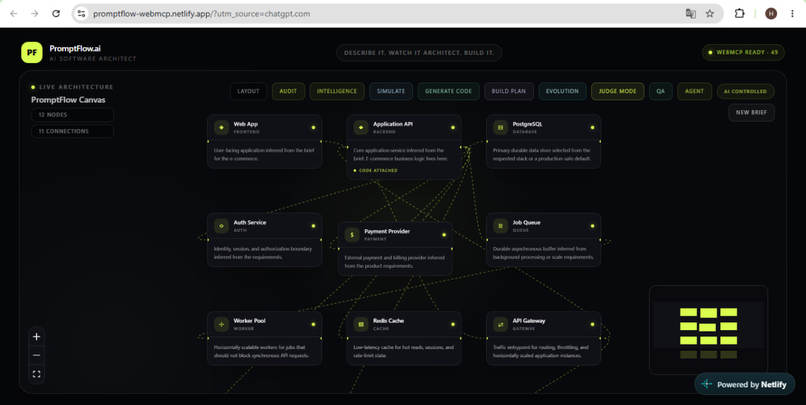Click the PF PromptFlow logo icon
The image size is (806, 405).
point(32,52)
